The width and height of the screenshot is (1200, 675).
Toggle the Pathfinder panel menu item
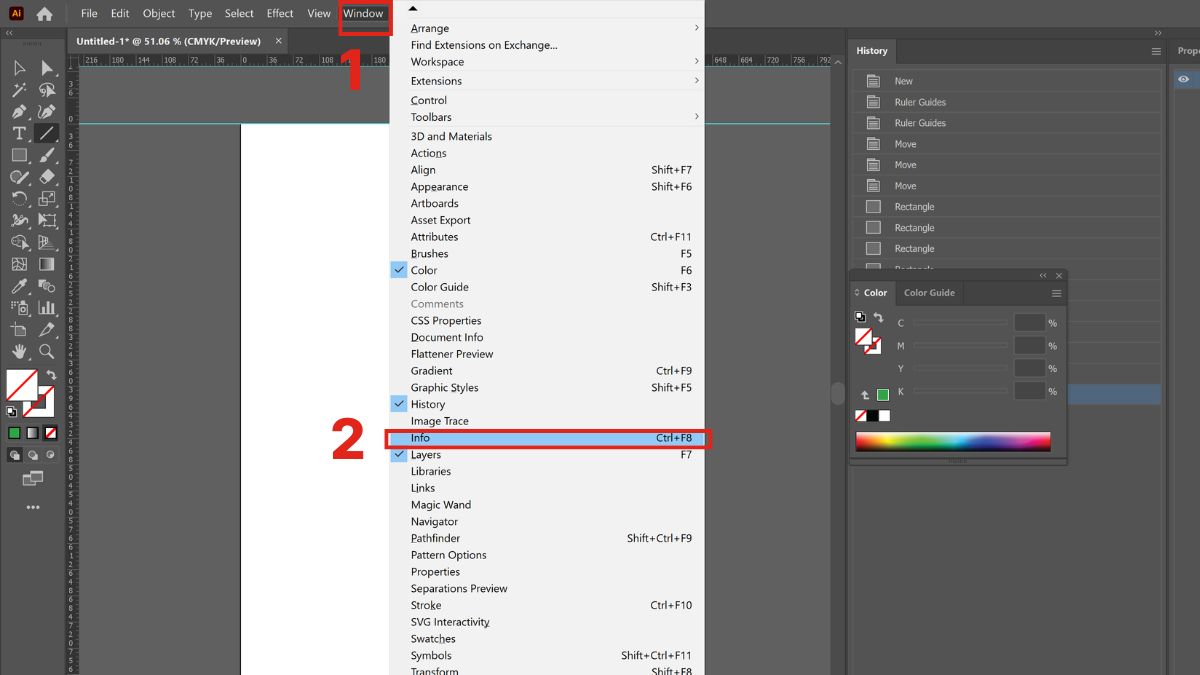[x=547, y=538]
